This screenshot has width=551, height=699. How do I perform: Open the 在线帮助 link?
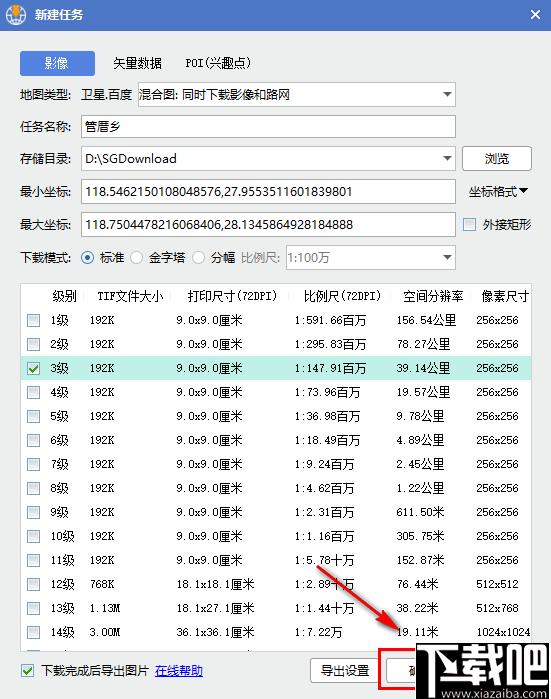(x=179, y=670)
